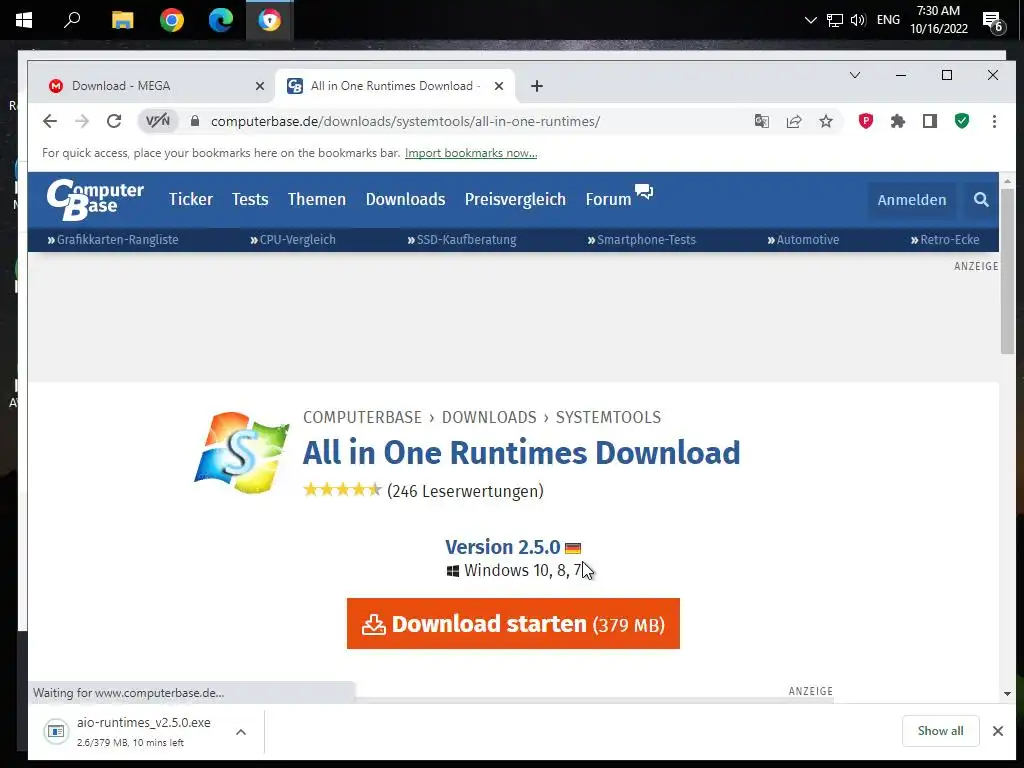Open the Preisvergleich menu item
This screenshot has height=768, width=1024.
click(515, 199)
